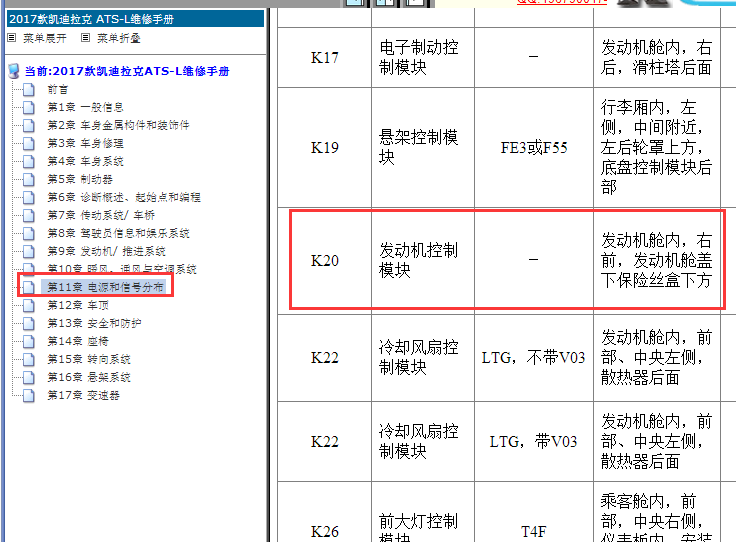This screenshot has height=542, width=736.
Task: Click the page icon next to 第13章
Action: 29,323
